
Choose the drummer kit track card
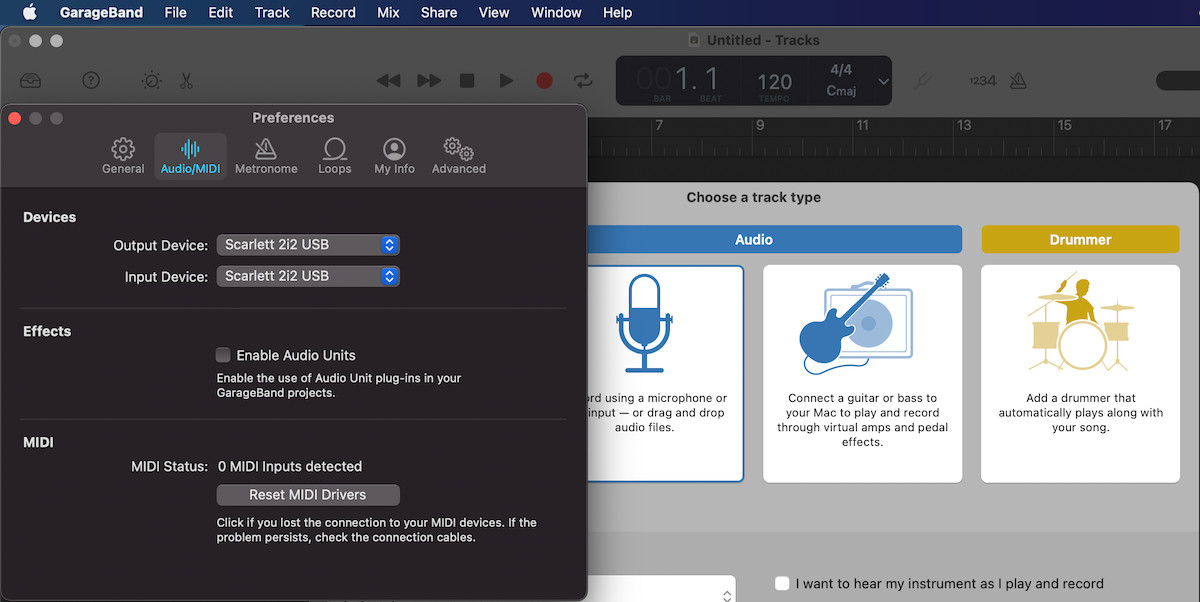coord(1080,374)
